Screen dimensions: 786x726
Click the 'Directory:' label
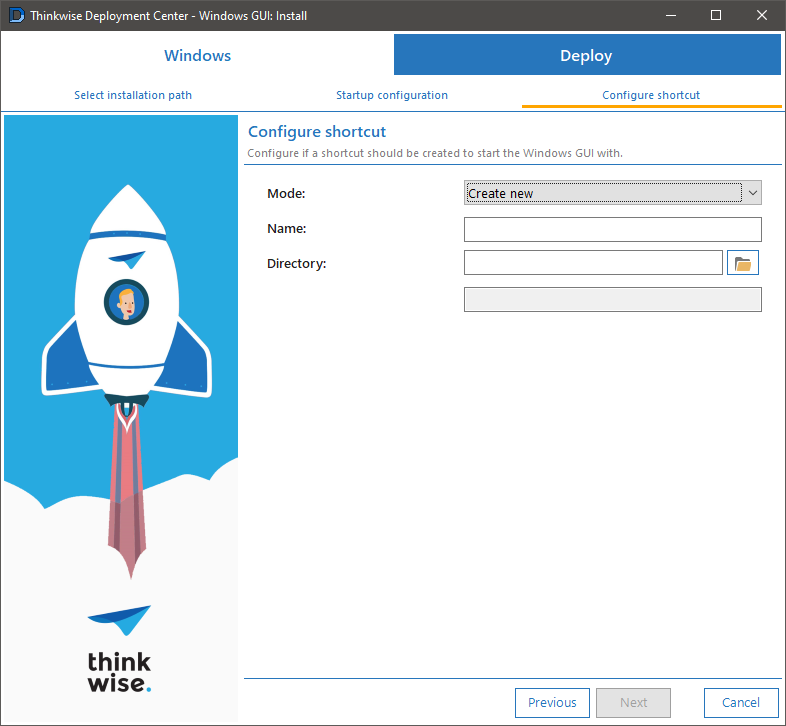[296, 264]
